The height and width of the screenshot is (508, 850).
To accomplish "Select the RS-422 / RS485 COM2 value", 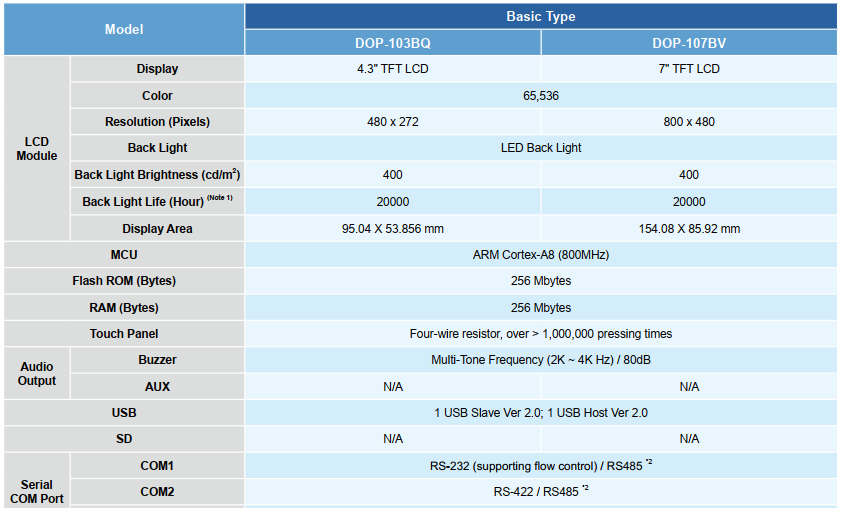I will point(540,492).
